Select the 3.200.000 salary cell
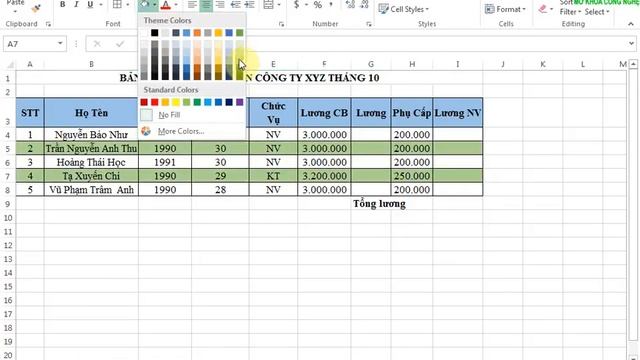This screenshot has width=640, height=360. [x=324, y=176]
